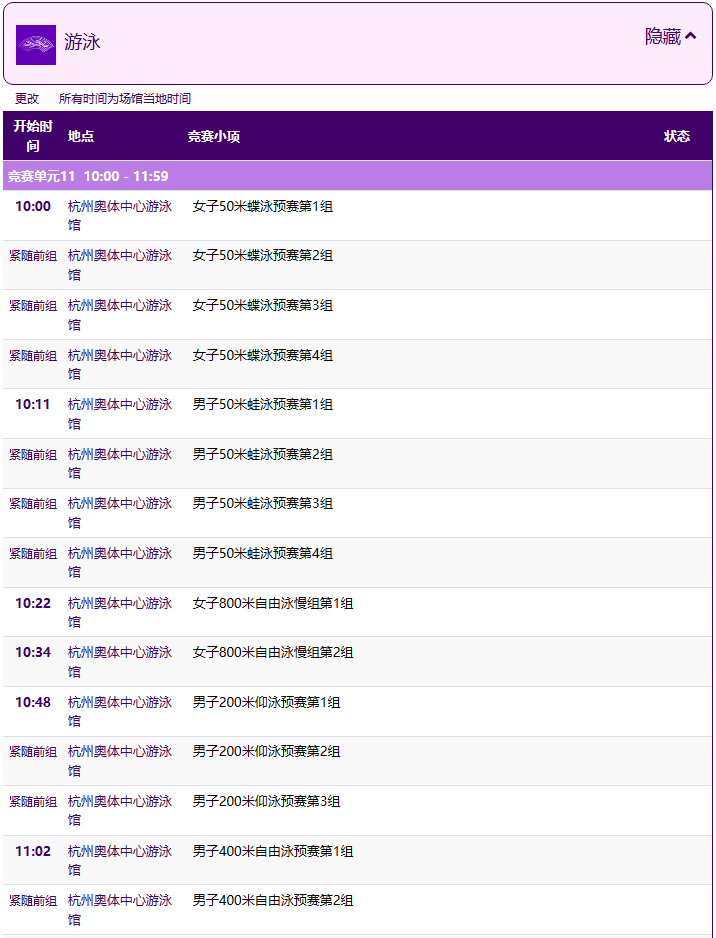Click the 10:11 start time

pyautogui.click(x=33, y=404)
